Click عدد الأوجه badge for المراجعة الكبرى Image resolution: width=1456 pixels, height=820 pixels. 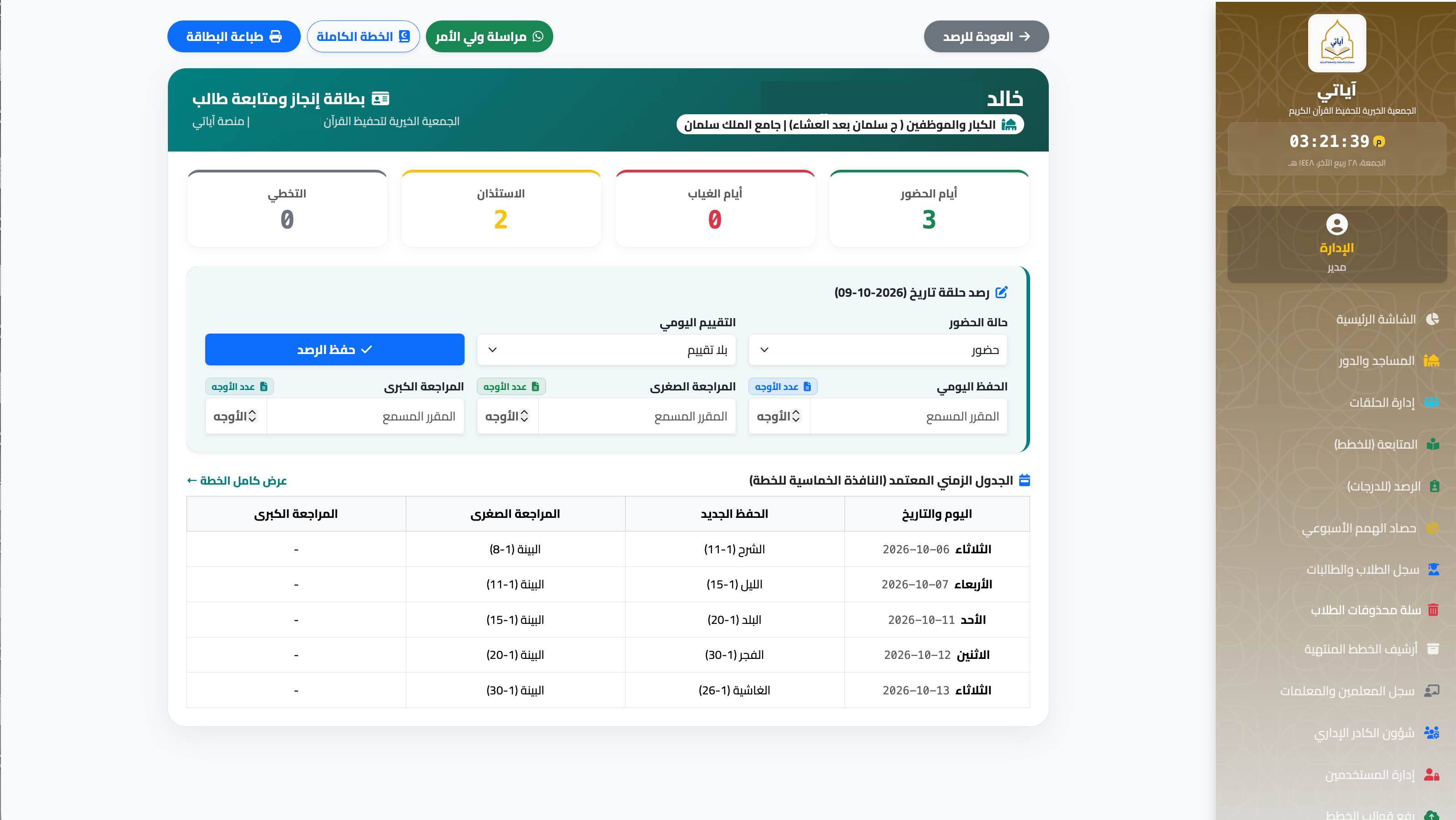239,386
